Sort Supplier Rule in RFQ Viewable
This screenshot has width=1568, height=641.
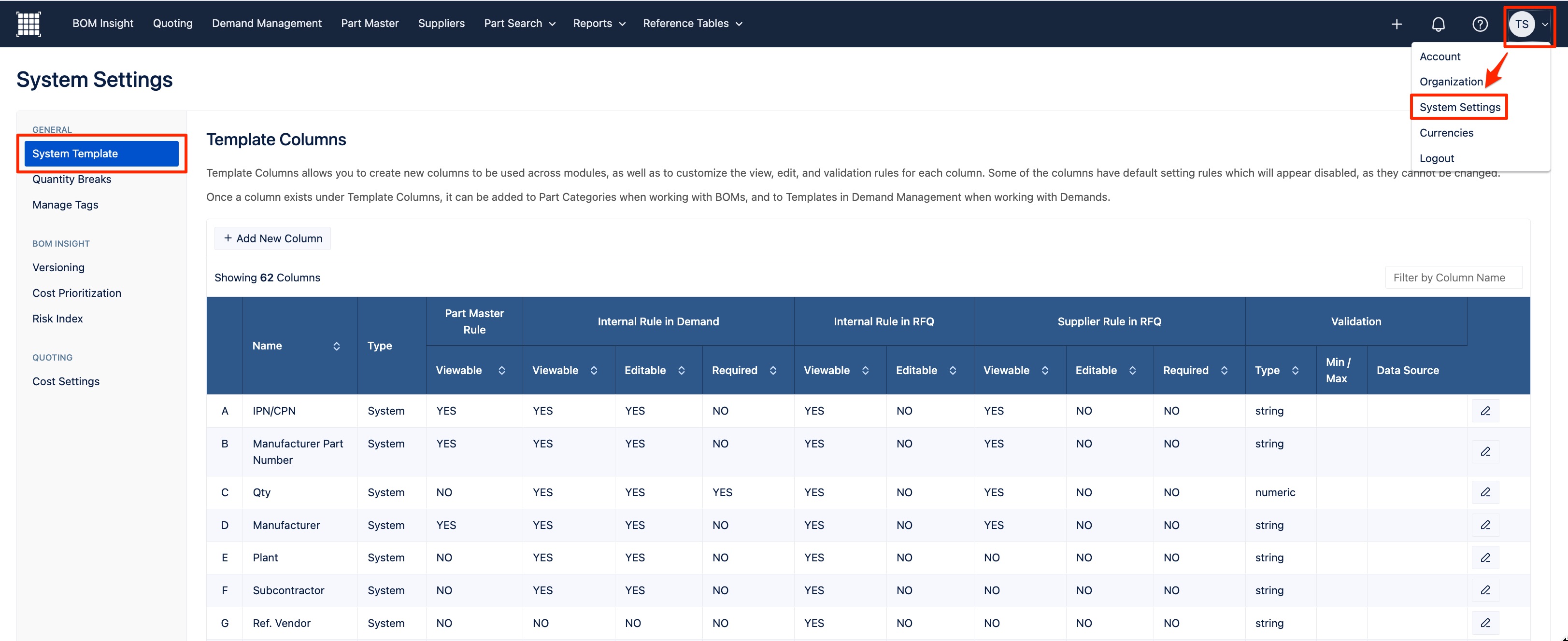coord(1045,370)
